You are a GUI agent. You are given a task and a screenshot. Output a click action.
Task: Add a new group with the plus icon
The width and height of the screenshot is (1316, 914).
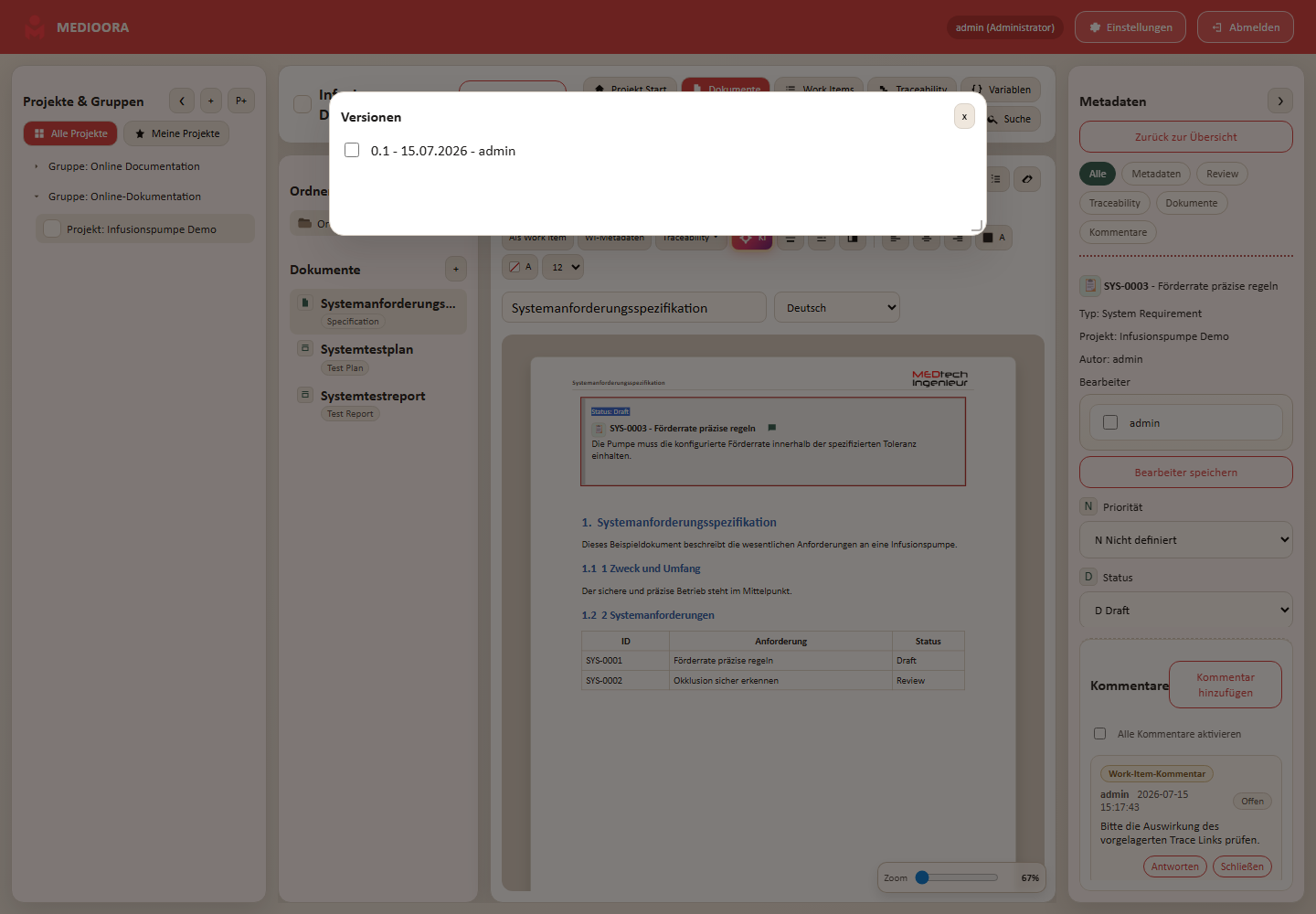[211, 101]
